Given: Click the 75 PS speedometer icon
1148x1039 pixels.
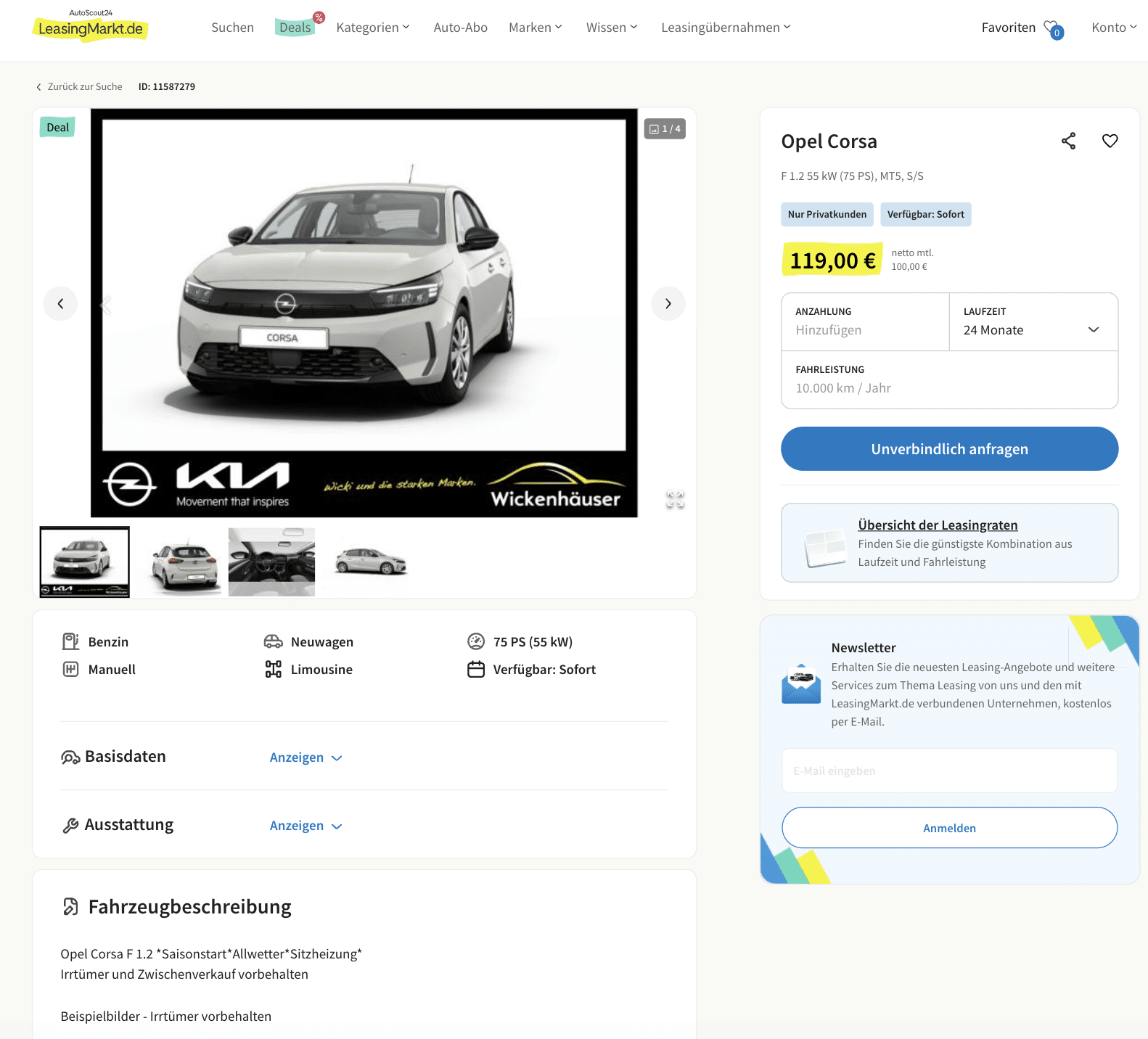Looking at the screenshot, I should click(476, 641).
